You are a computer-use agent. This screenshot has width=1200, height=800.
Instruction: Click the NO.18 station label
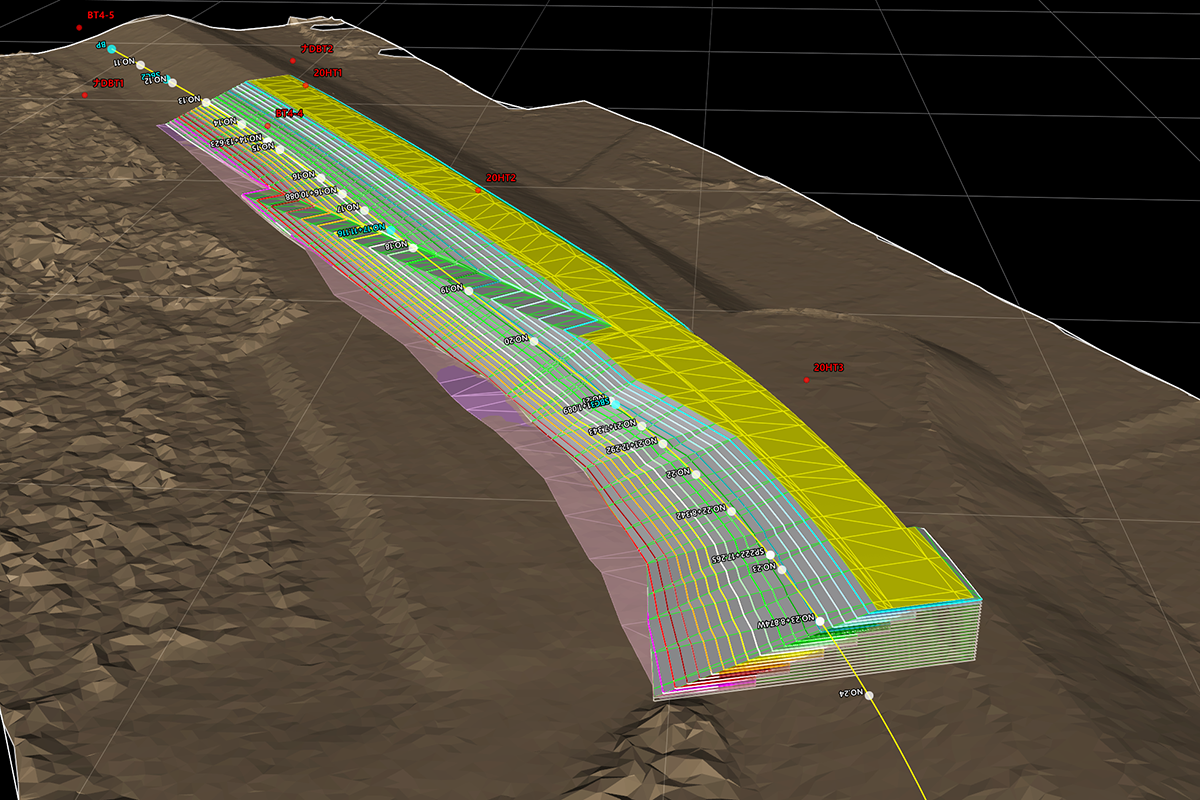pos(396,245)
